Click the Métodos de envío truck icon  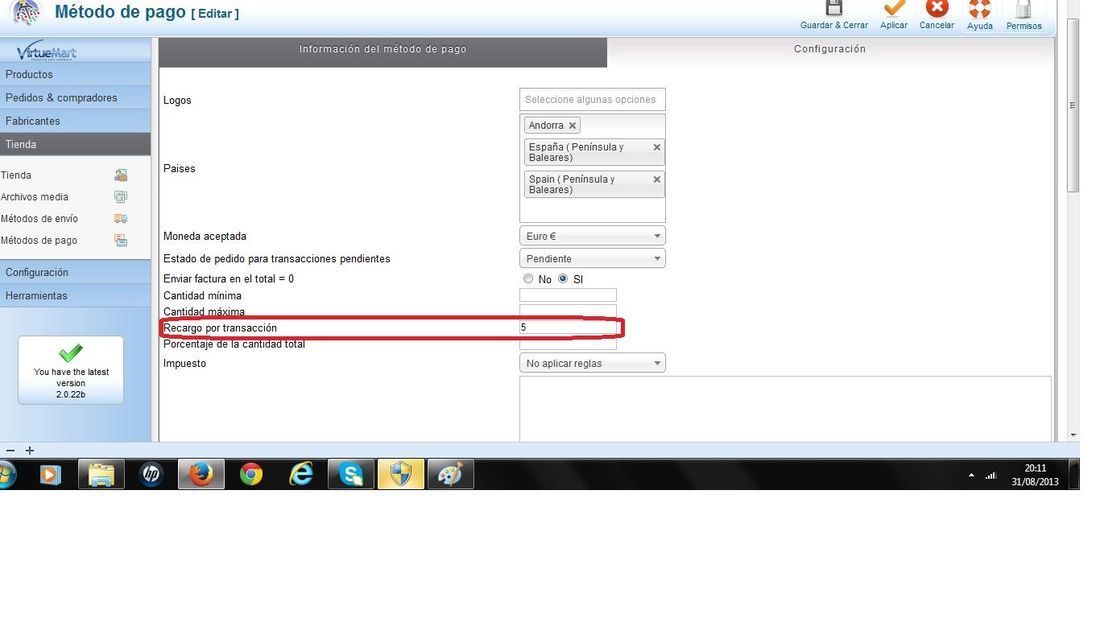point(121,219)
